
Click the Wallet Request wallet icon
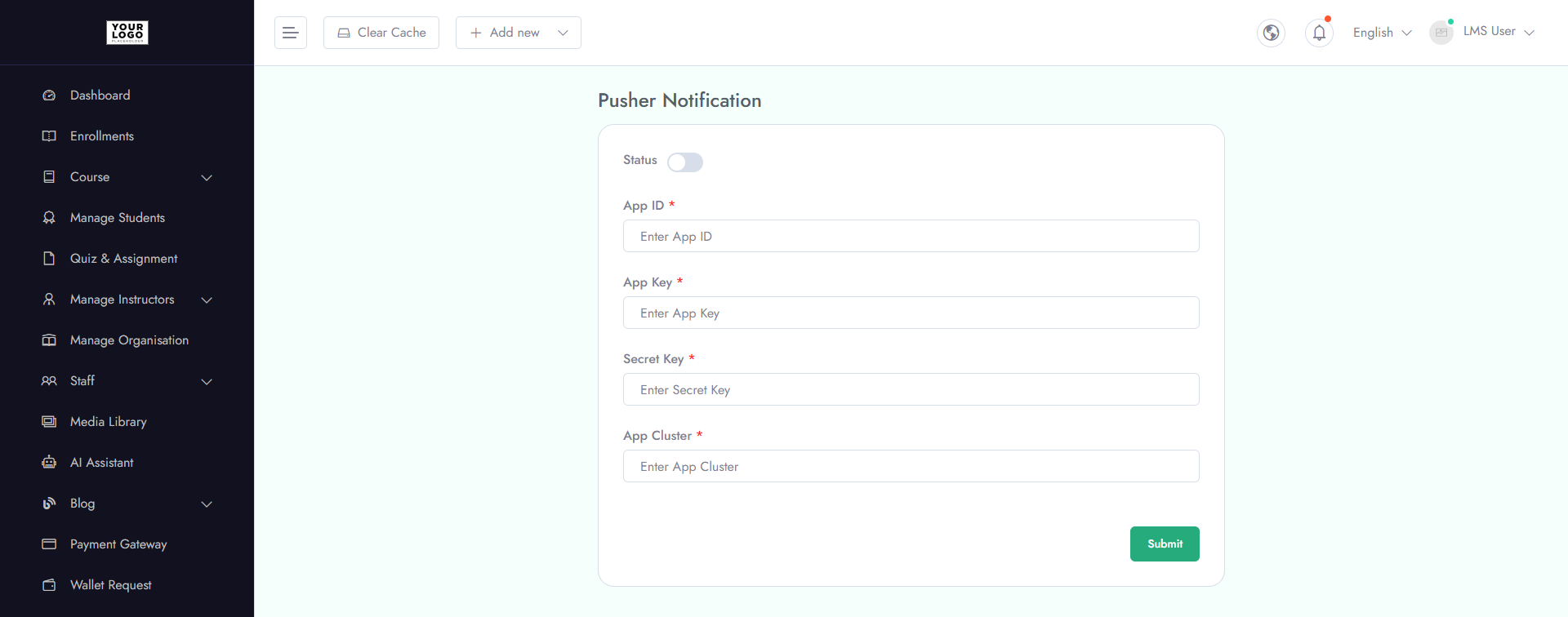point(49,585)
